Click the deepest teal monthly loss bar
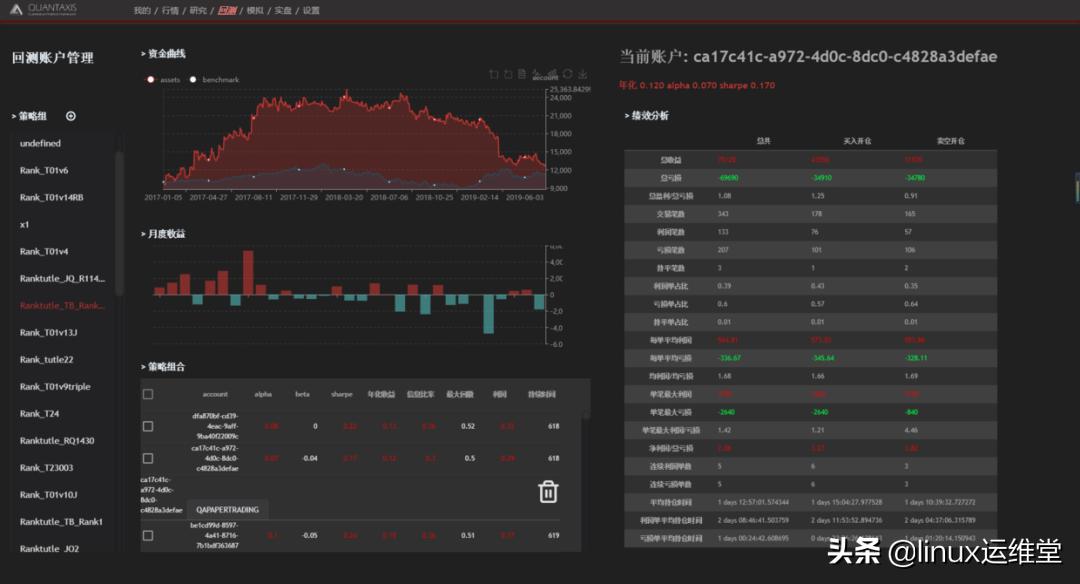This screenshot has width=1080, height=584. coord(488,314)
